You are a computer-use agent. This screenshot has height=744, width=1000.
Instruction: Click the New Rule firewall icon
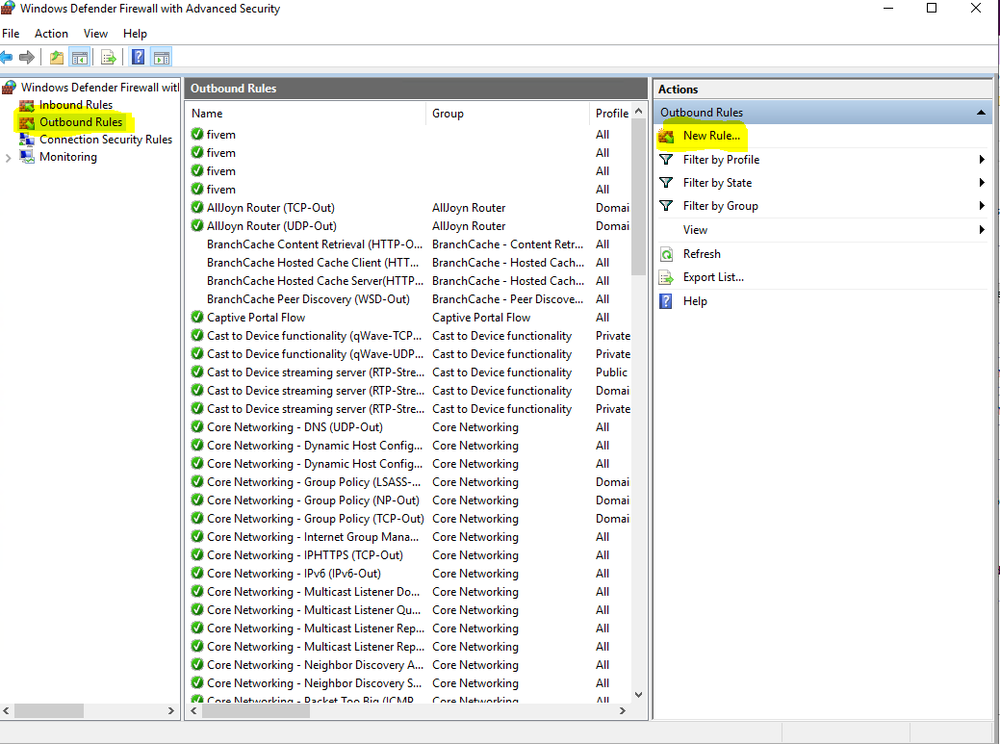click(666, 136)
